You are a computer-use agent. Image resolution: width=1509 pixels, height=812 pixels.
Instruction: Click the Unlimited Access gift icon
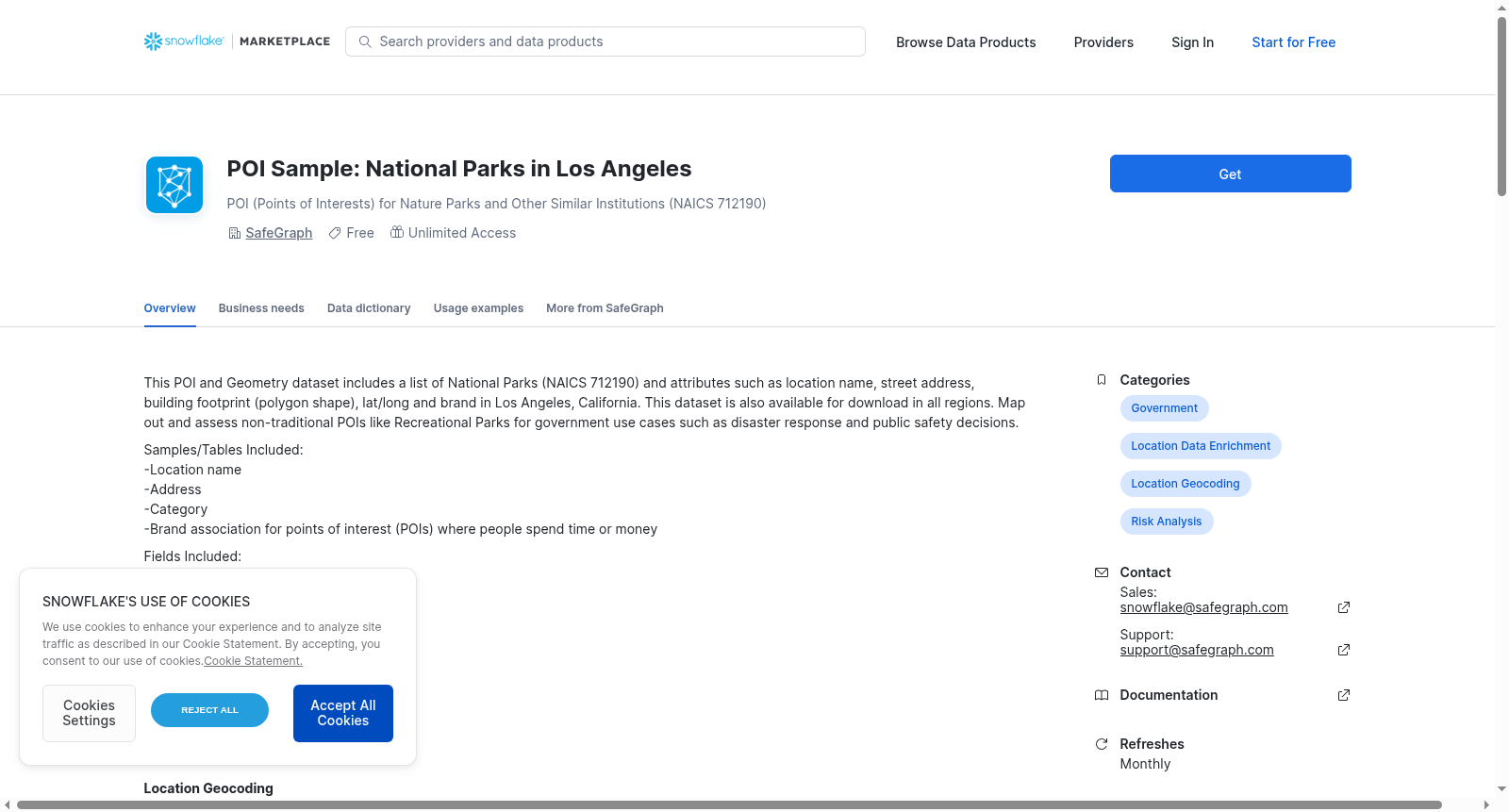[x=397, y=232]
